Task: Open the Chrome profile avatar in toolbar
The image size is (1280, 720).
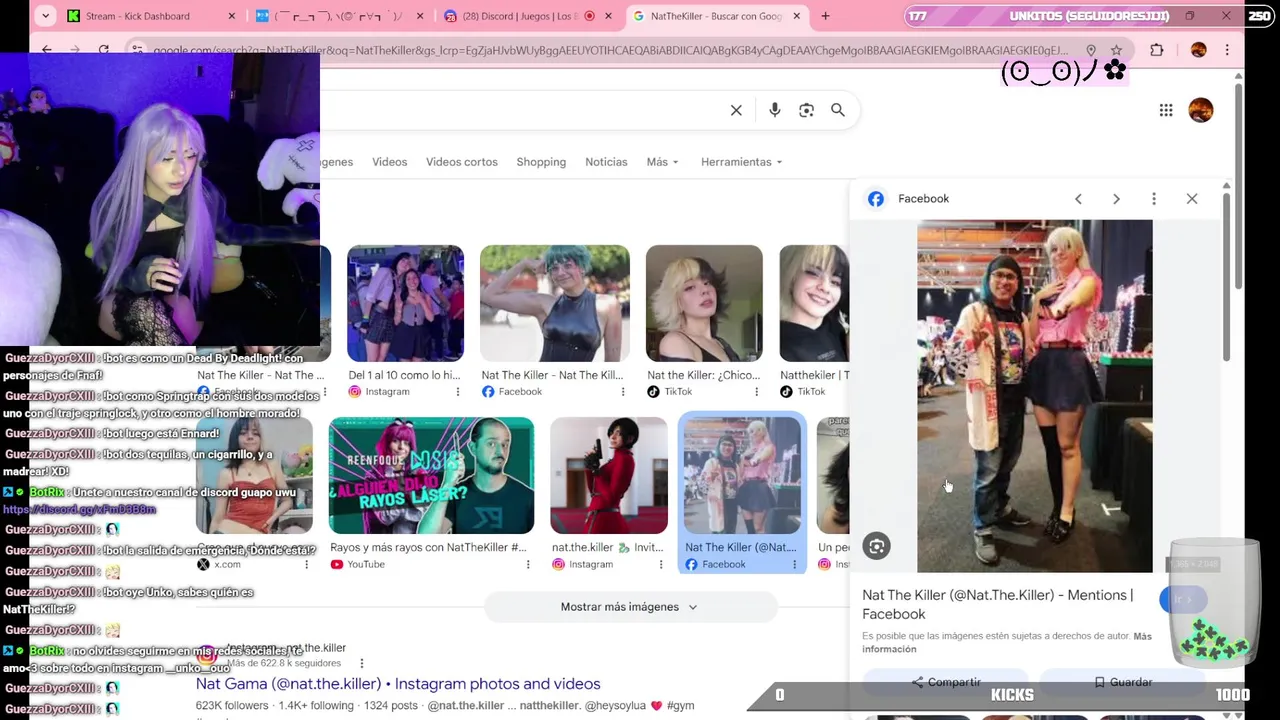Action: [1198, 50]
